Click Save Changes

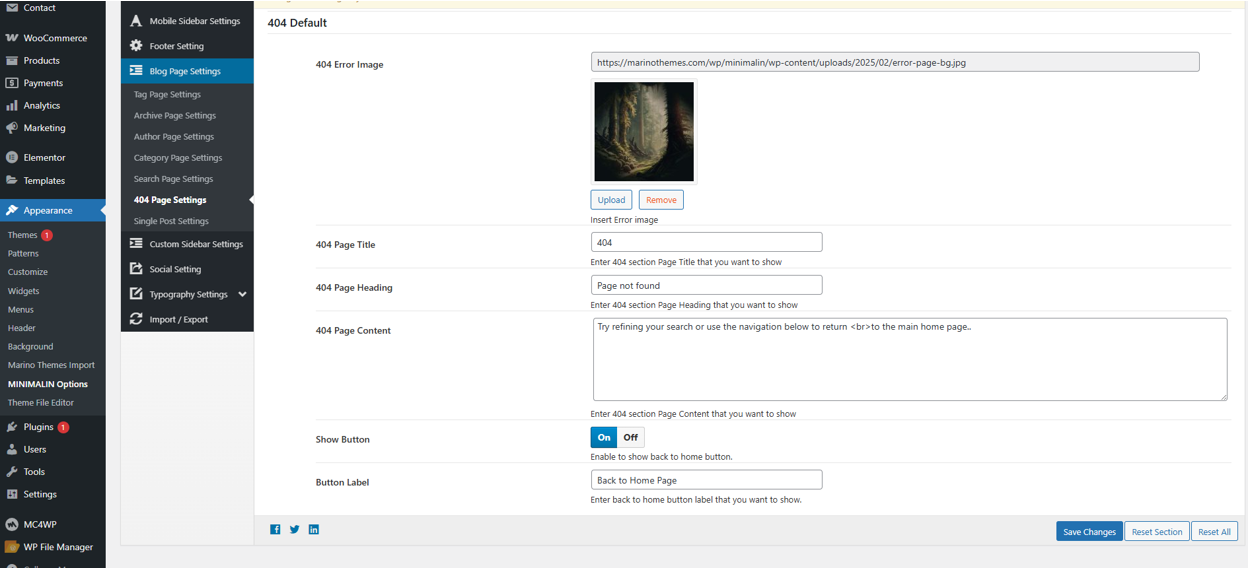[x=1089, y=532]
